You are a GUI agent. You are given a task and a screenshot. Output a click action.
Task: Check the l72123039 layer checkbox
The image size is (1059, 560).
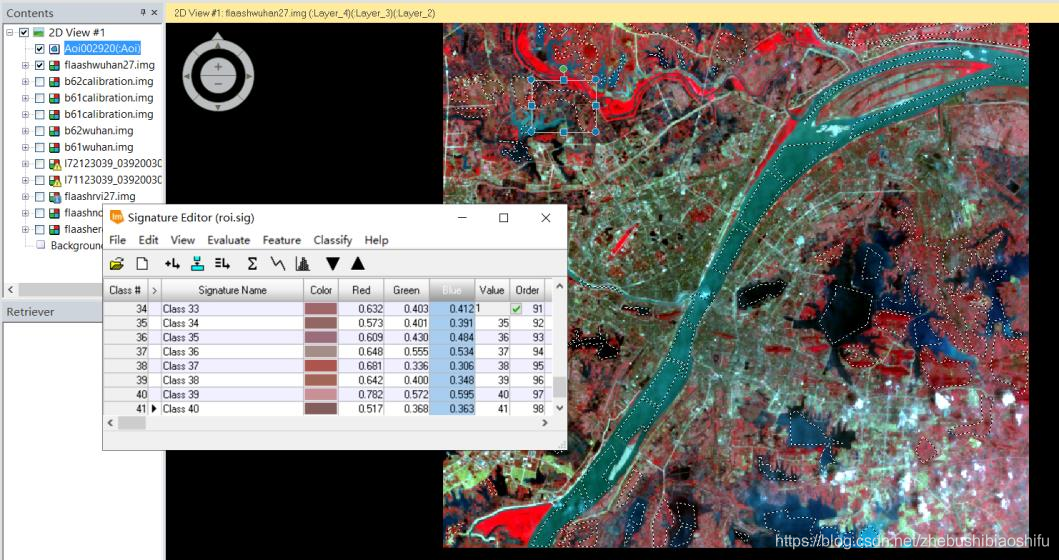pos(39,163)
